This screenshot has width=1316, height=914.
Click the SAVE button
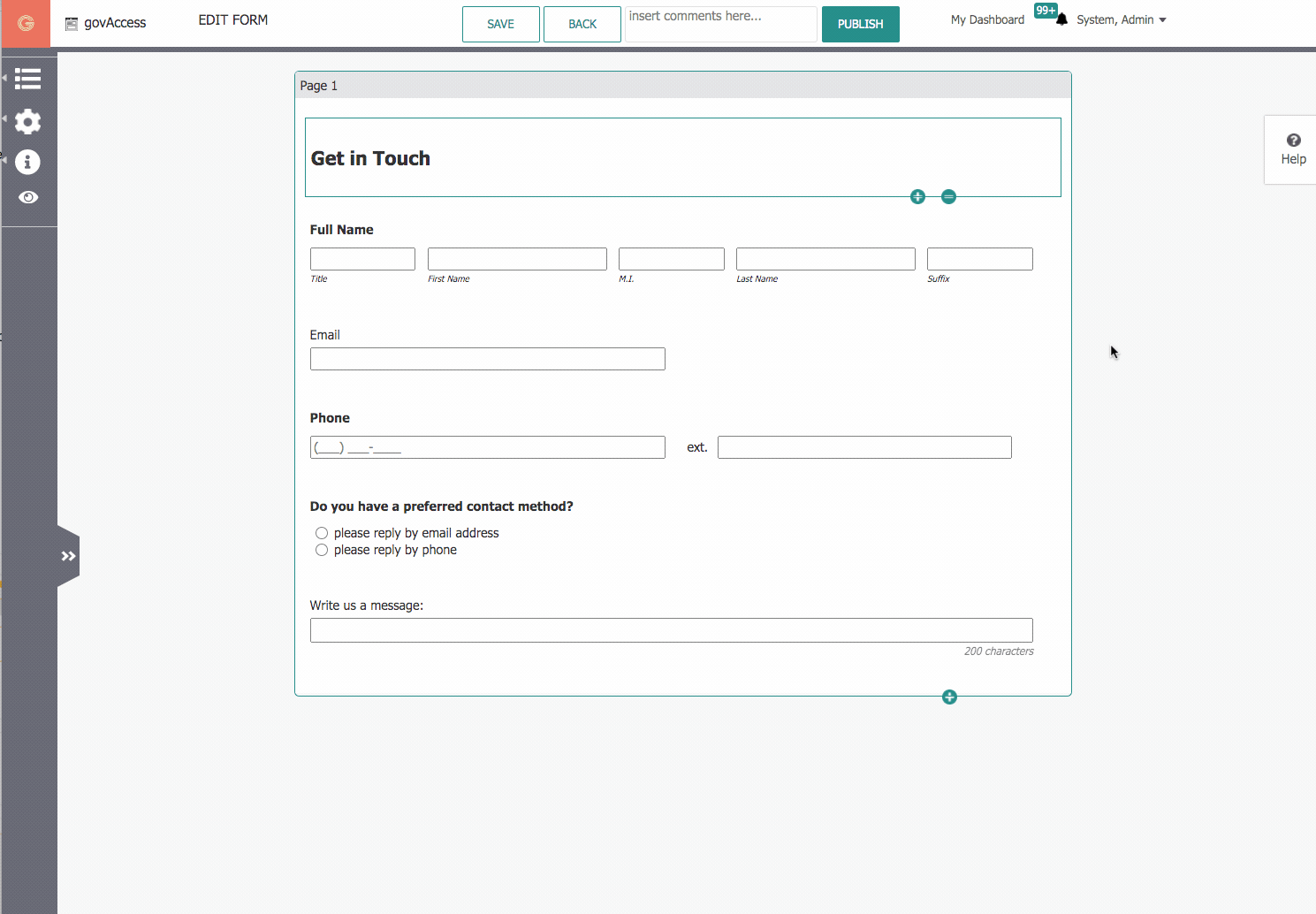point(501,24)
